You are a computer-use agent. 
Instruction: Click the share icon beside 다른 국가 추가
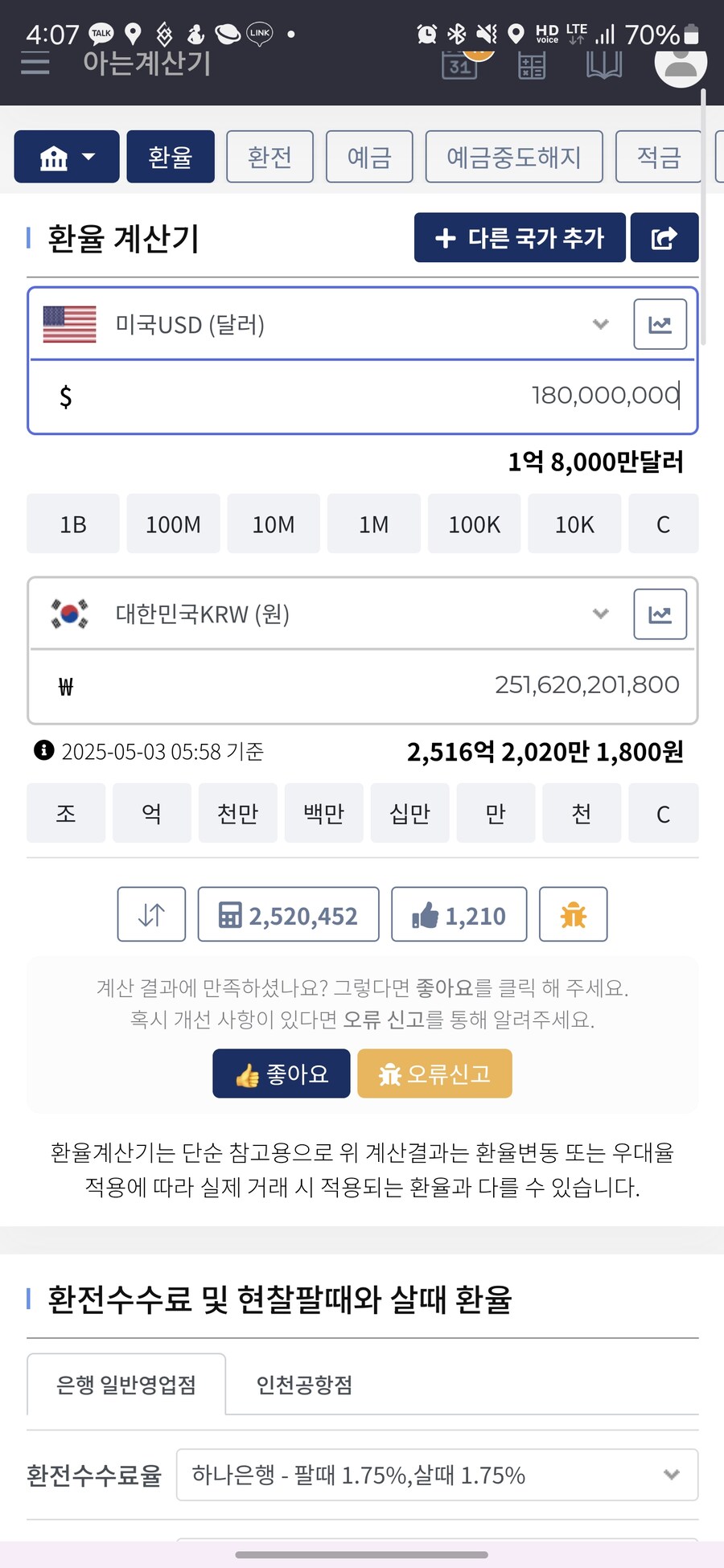click(664, 238)
